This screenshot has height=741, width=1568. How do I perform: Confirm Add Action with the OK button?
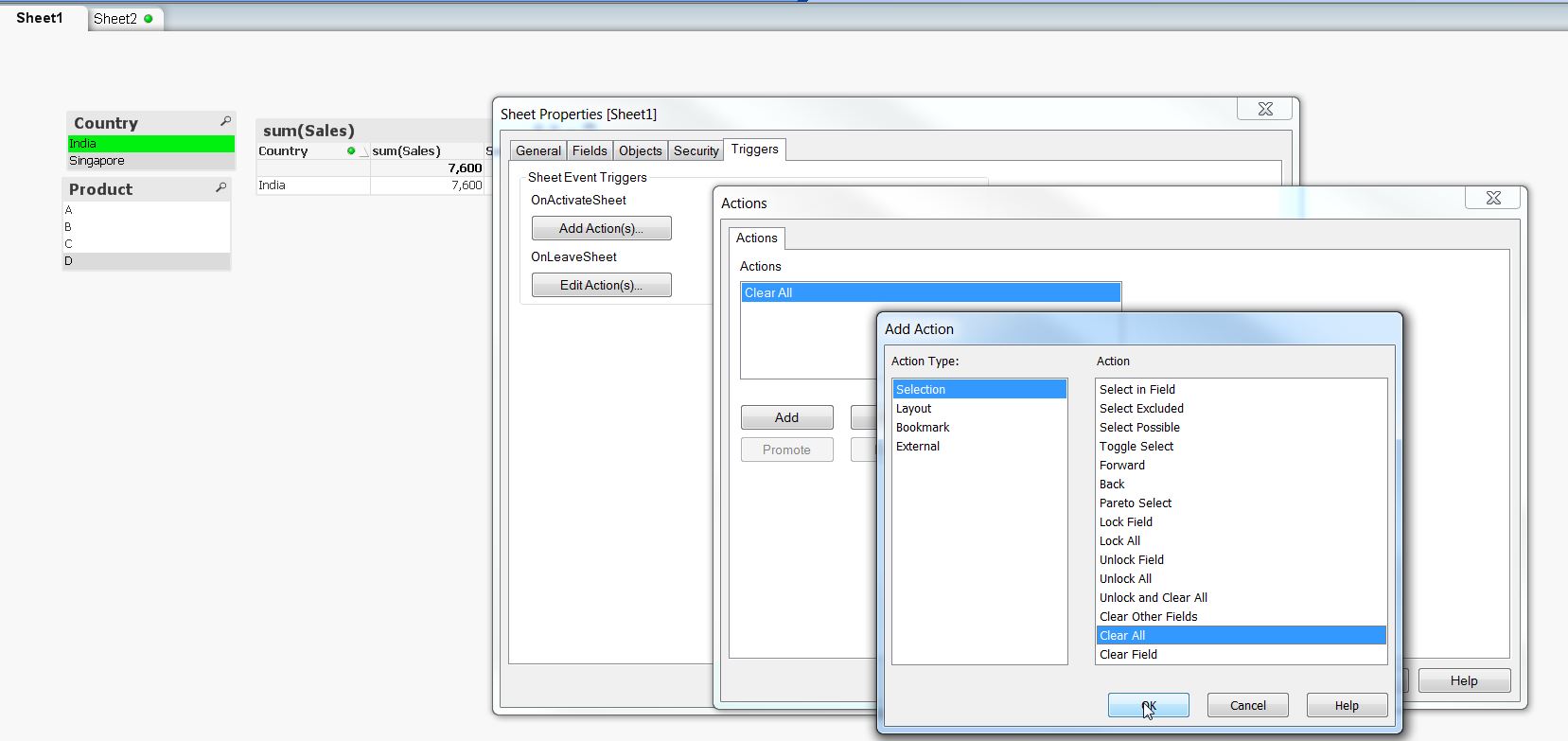click(x=1148, y=706)
